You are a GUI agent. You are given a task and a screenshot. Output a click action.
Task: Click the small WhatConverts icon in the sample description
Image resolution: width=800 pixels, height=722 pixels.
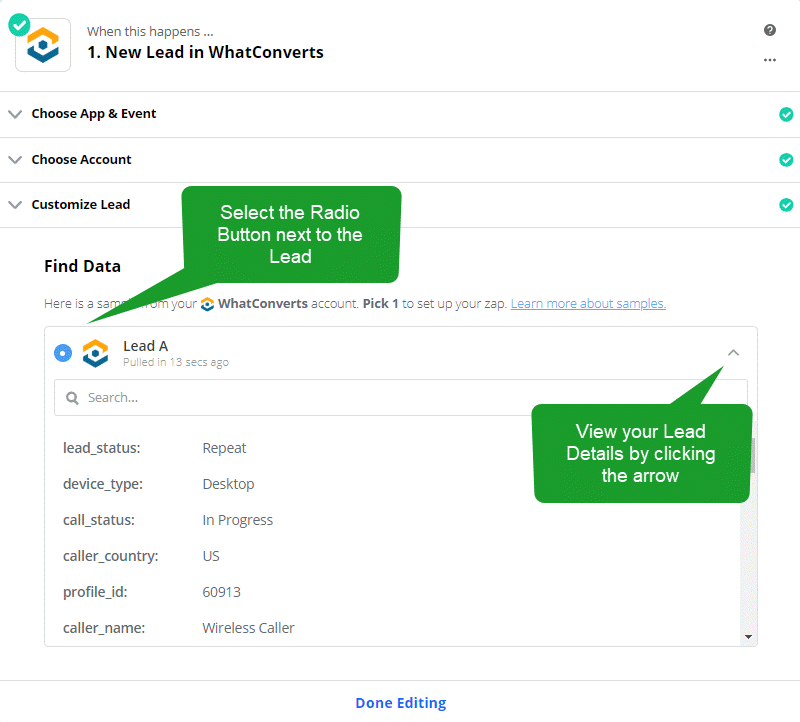click(x=207, y=304)
